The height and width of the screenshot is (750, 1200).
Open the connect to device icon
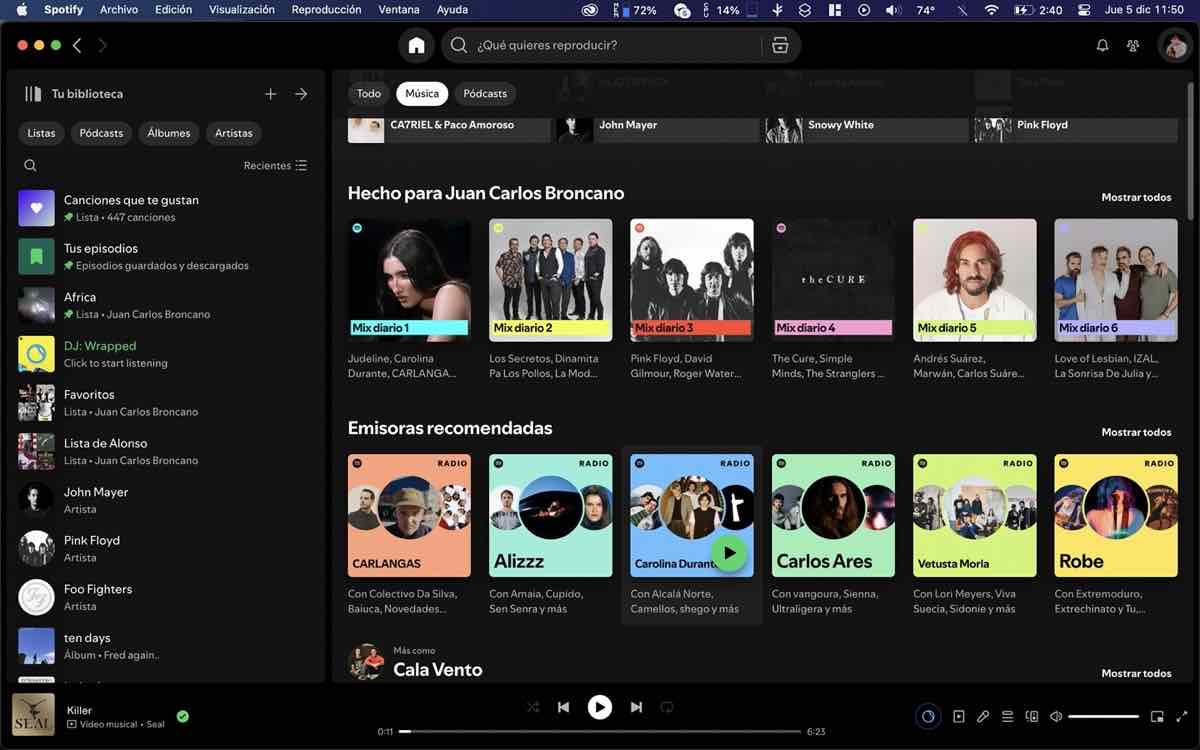tap(1032, 716)
